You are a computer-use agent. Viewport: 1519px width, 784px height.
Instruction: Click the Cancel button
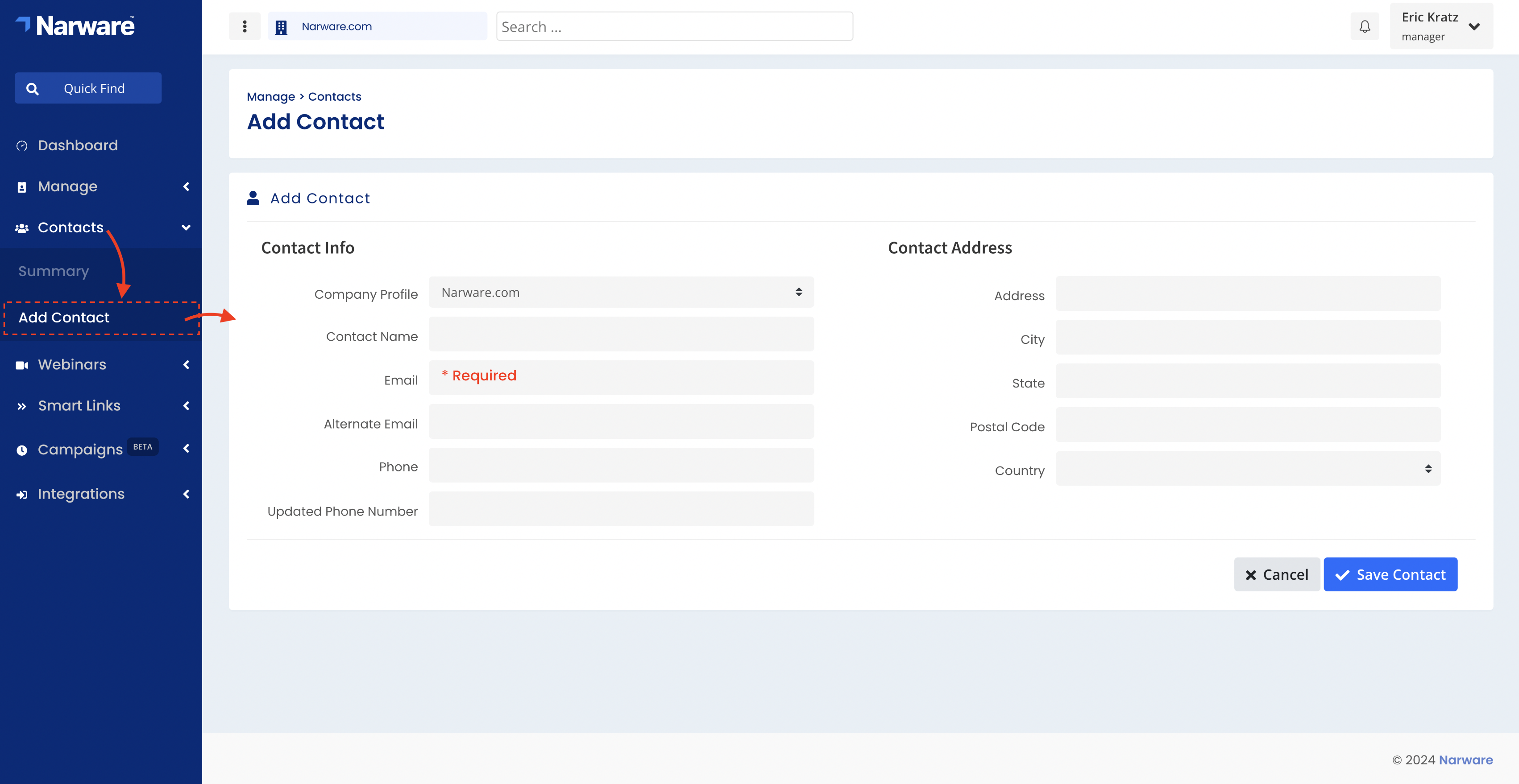pos(1277,575)
